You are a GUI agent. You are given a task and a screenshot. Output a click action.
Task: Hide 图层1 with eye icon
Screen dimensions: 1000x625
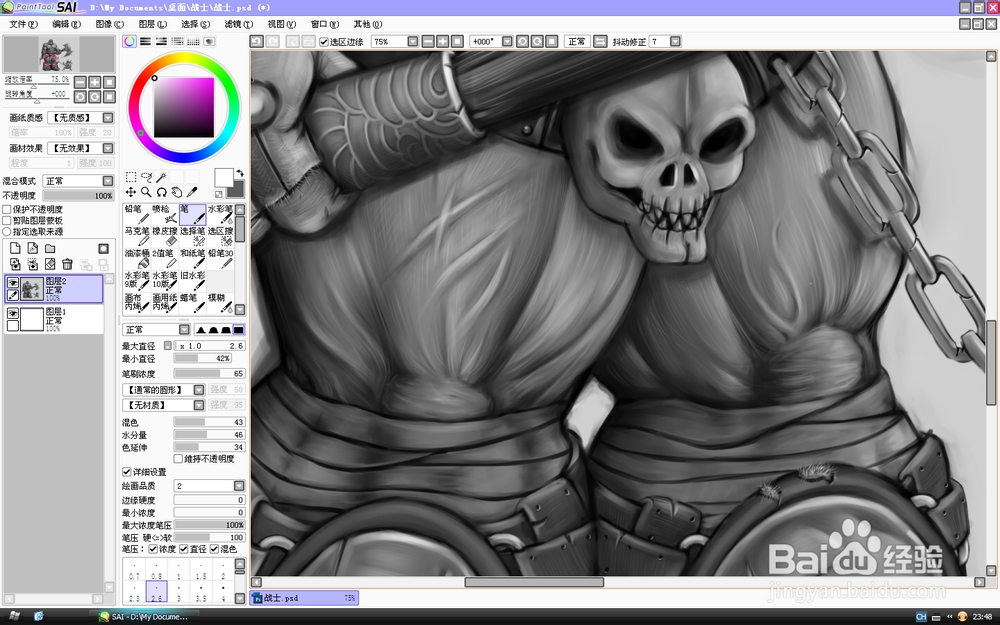coord(13,313)
